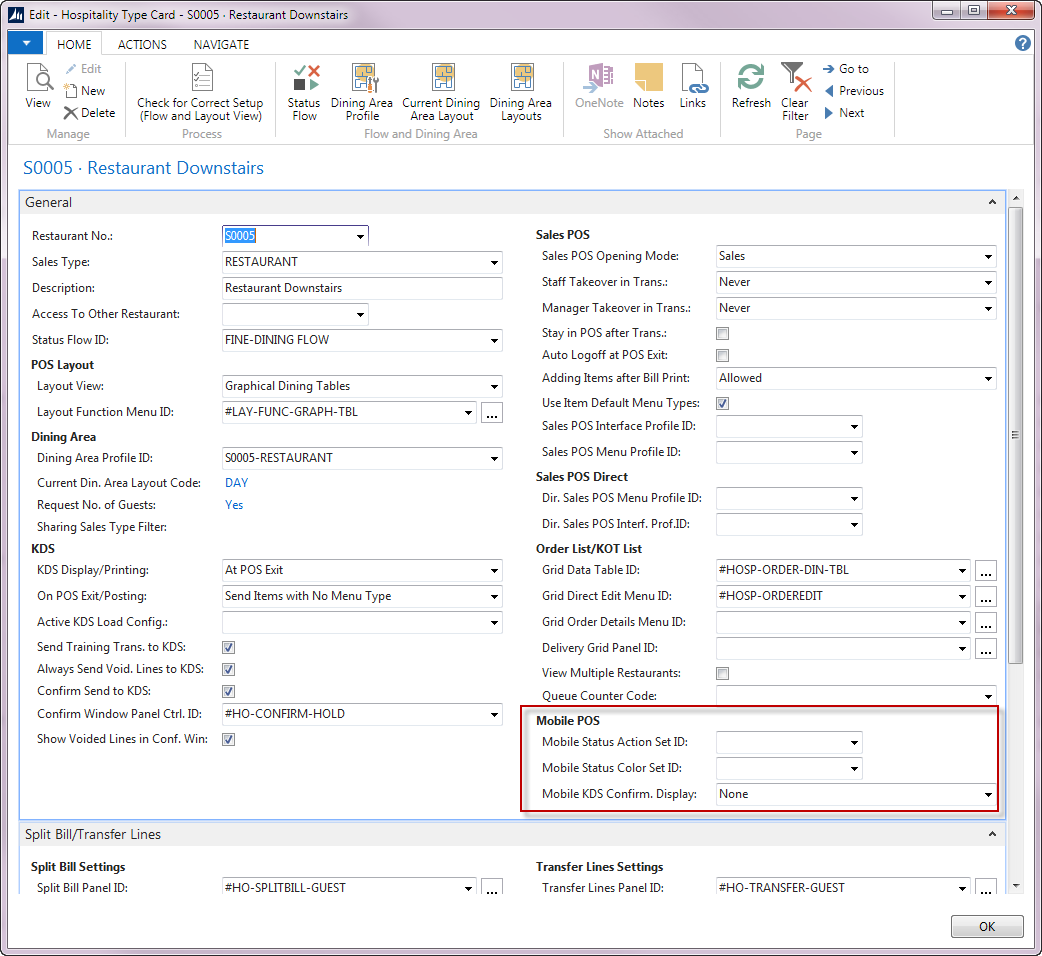This screenshot has height=956, width=1042.
Task: Uncheck Use Item Default Menu Types
Action: tap(723, 403)
